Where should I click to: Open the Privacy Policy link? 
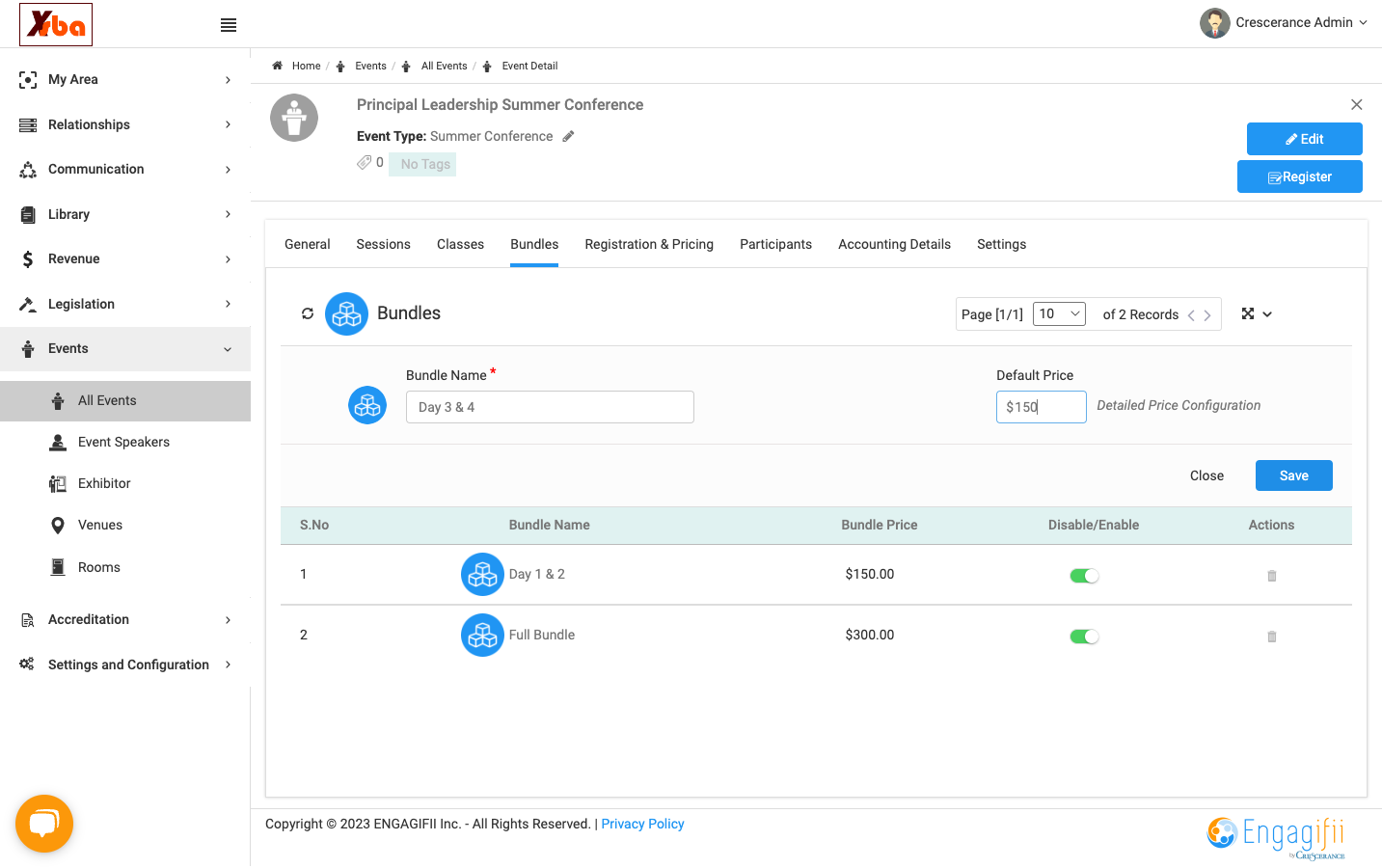(642, 824)
